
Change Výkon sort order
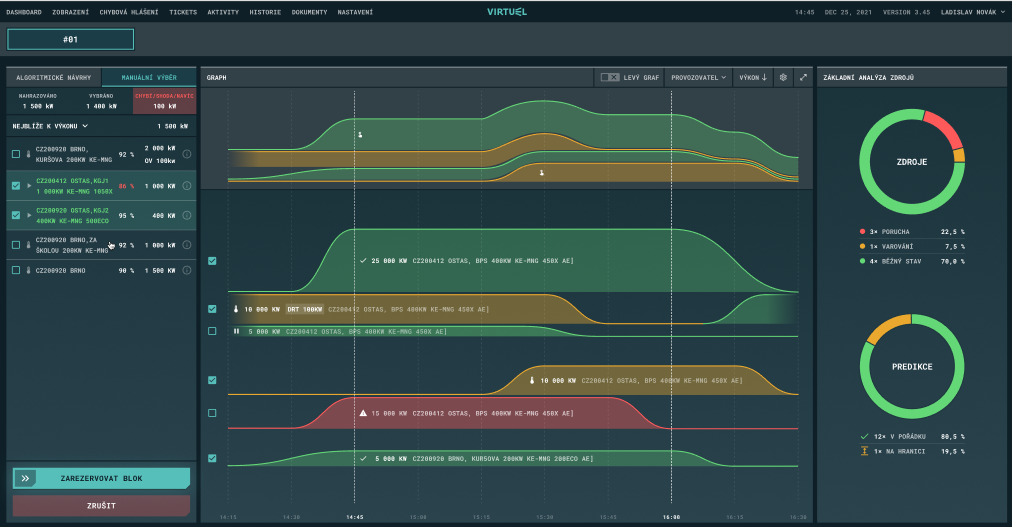coord(752,77)
